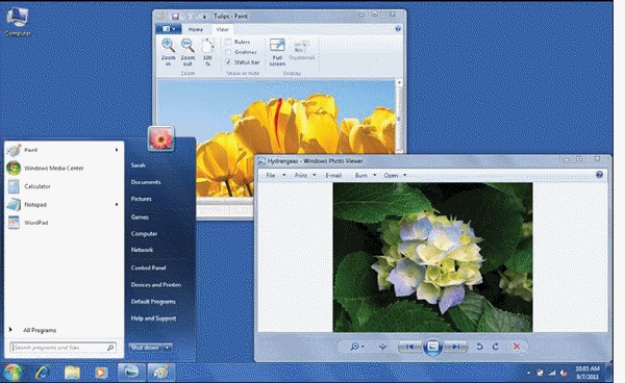Open Windows Media Player from the taskbar
The height and width of the screenshot is (383, 625).
[101, 373]
